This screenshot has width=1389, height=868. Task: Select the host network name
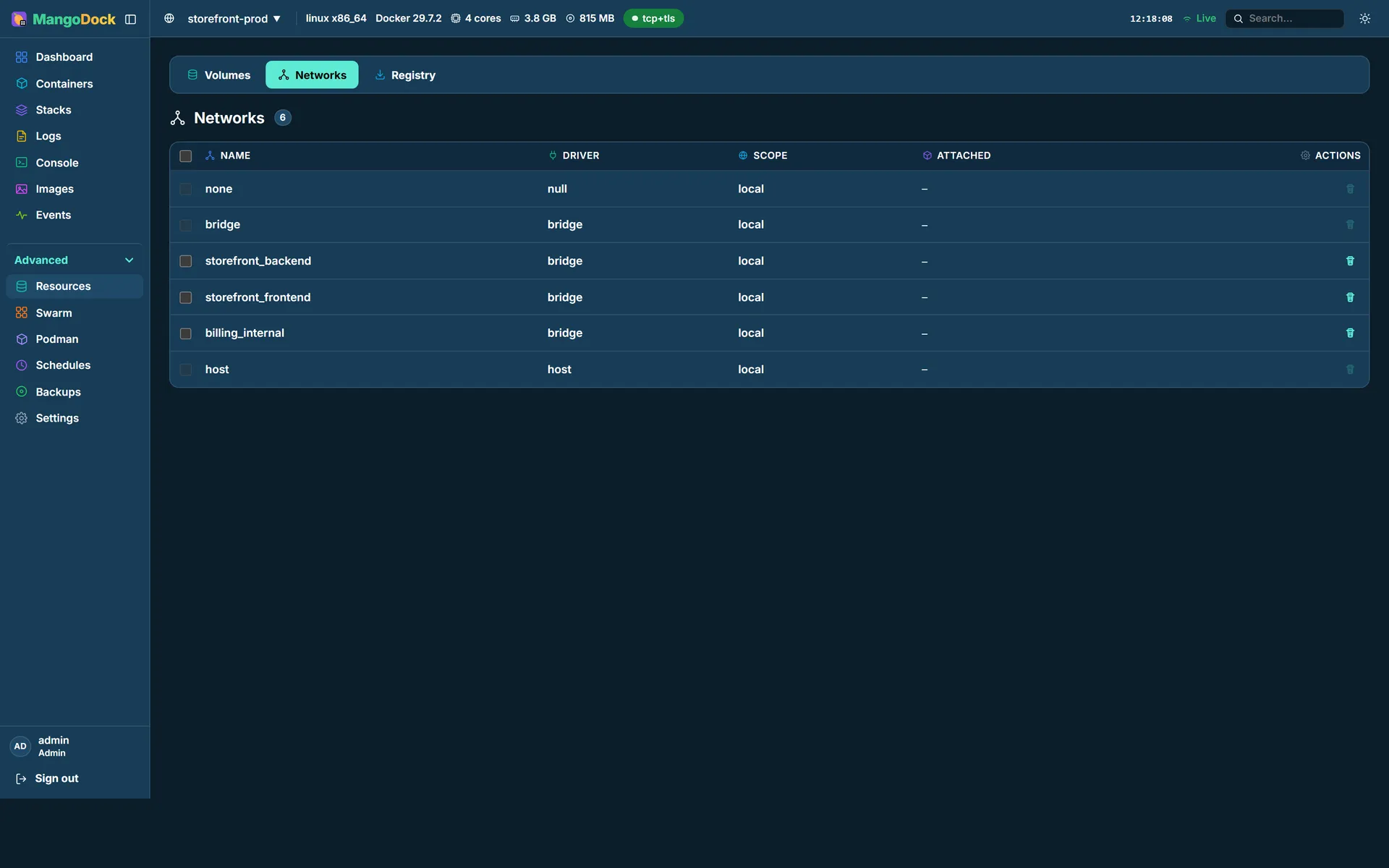click(217, 370)
